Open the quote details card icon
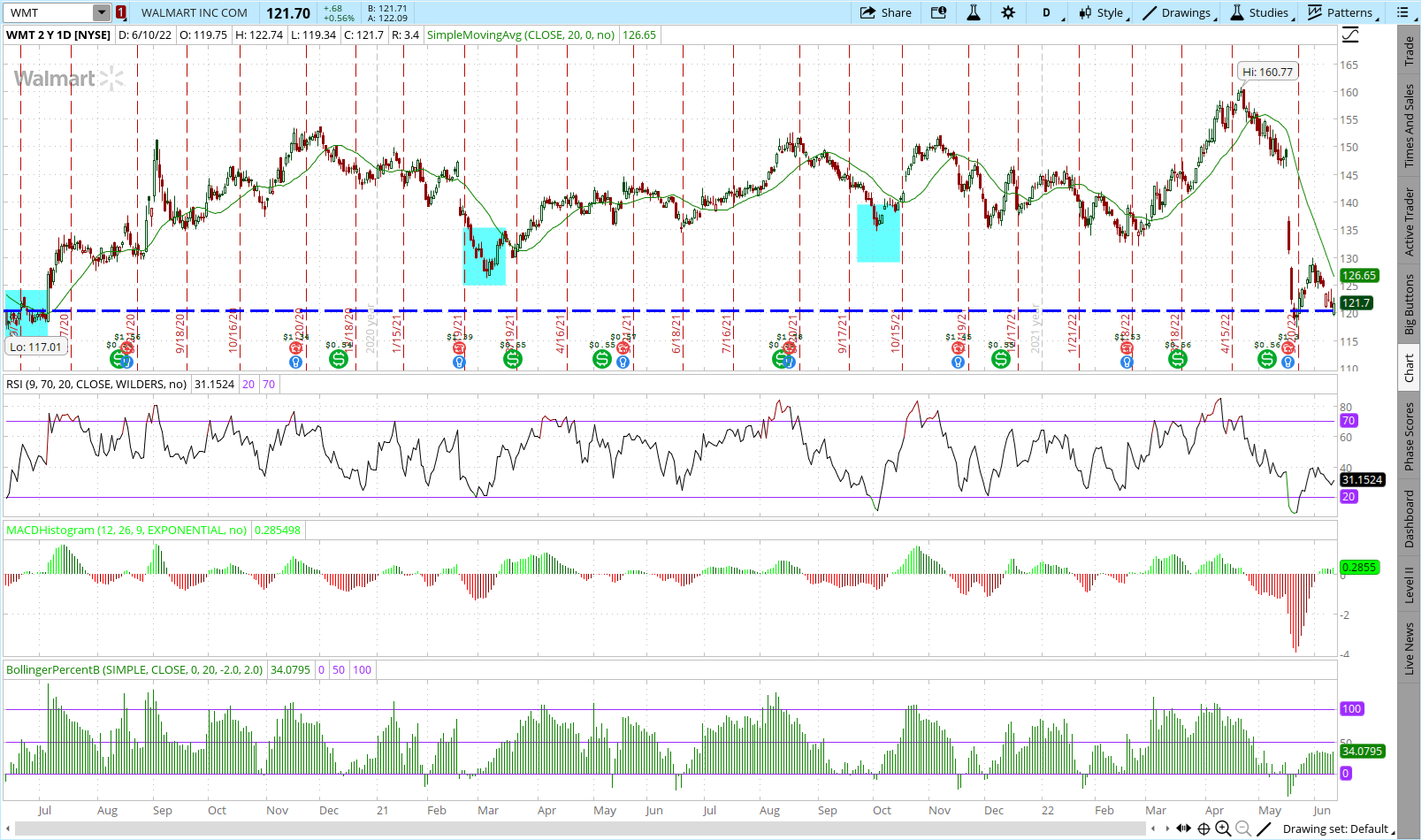 click(939, 12)
